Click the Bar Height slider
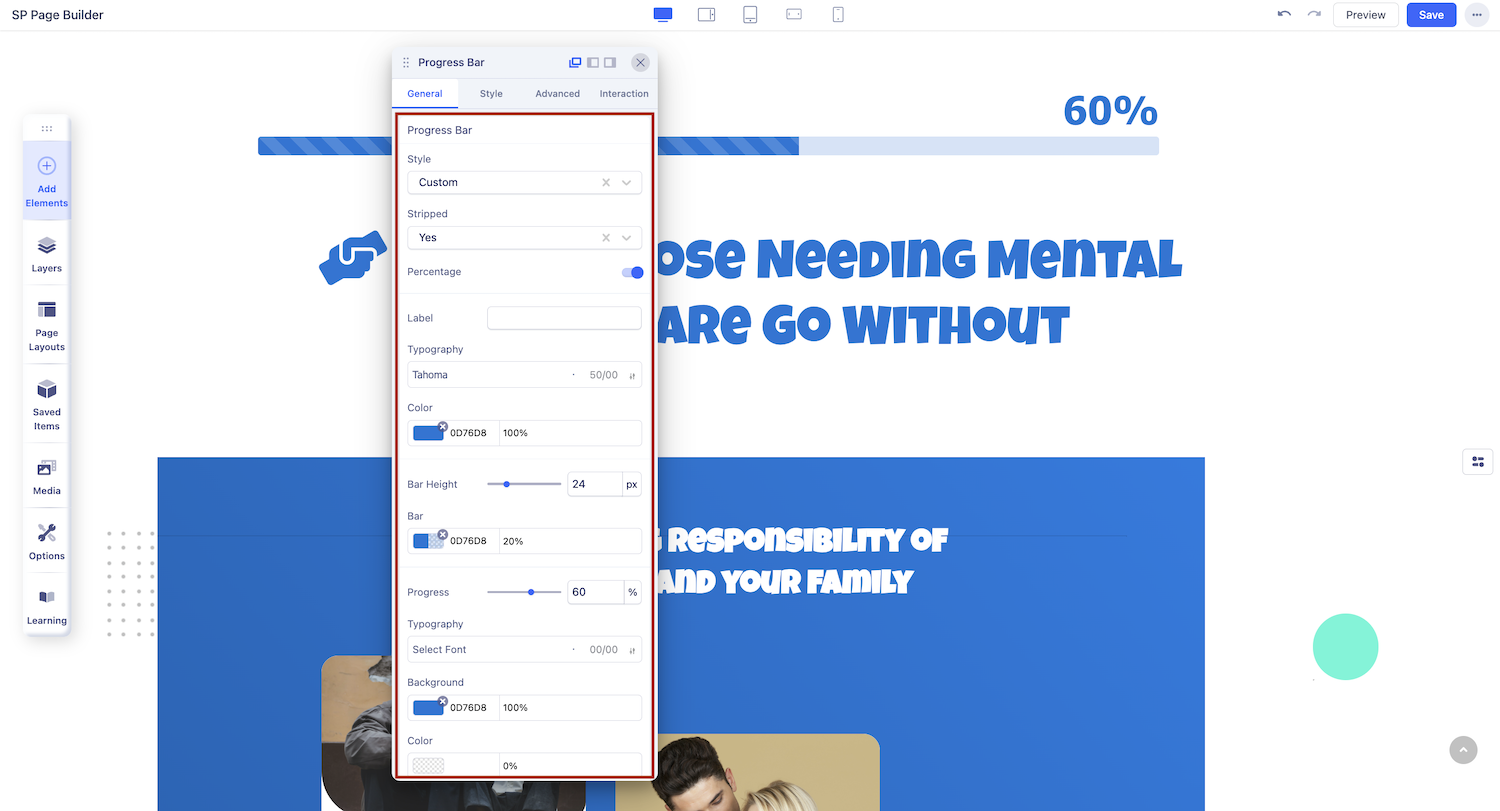1500x811 pixels. point(523,484)
